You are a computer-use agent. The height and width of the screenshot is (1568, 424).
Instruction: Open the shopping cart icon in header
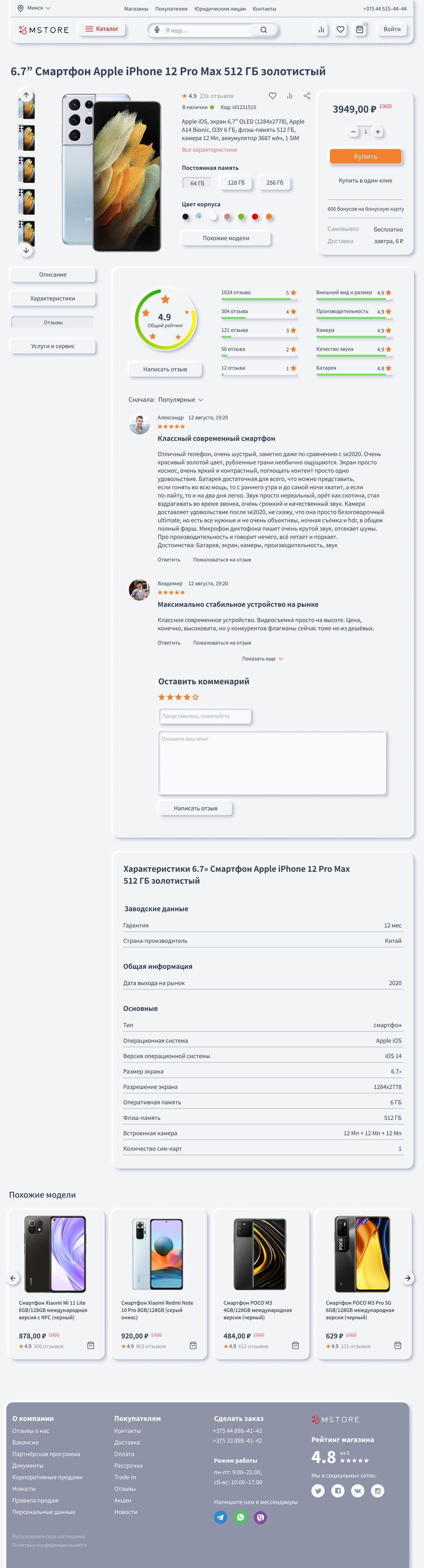360,29
